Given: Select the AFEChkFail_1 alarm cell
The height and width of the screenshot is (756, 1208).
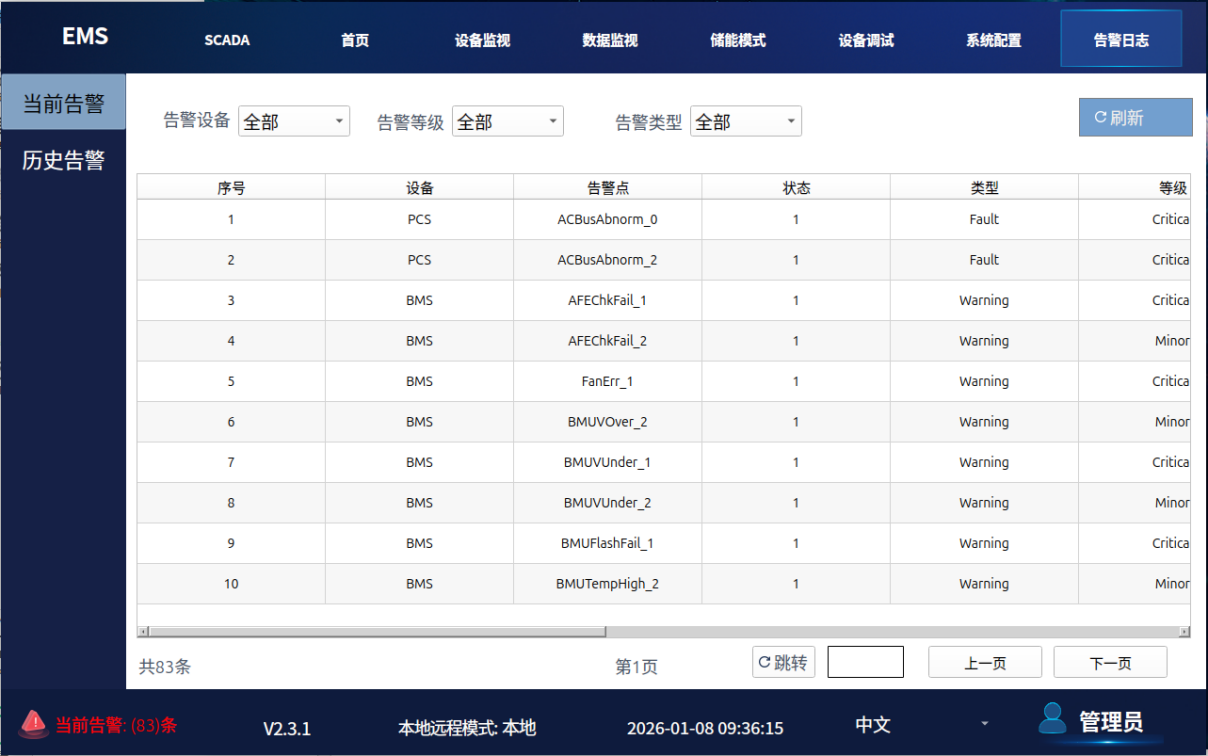Looking at the screenshot, I should (x=608, y=300).
